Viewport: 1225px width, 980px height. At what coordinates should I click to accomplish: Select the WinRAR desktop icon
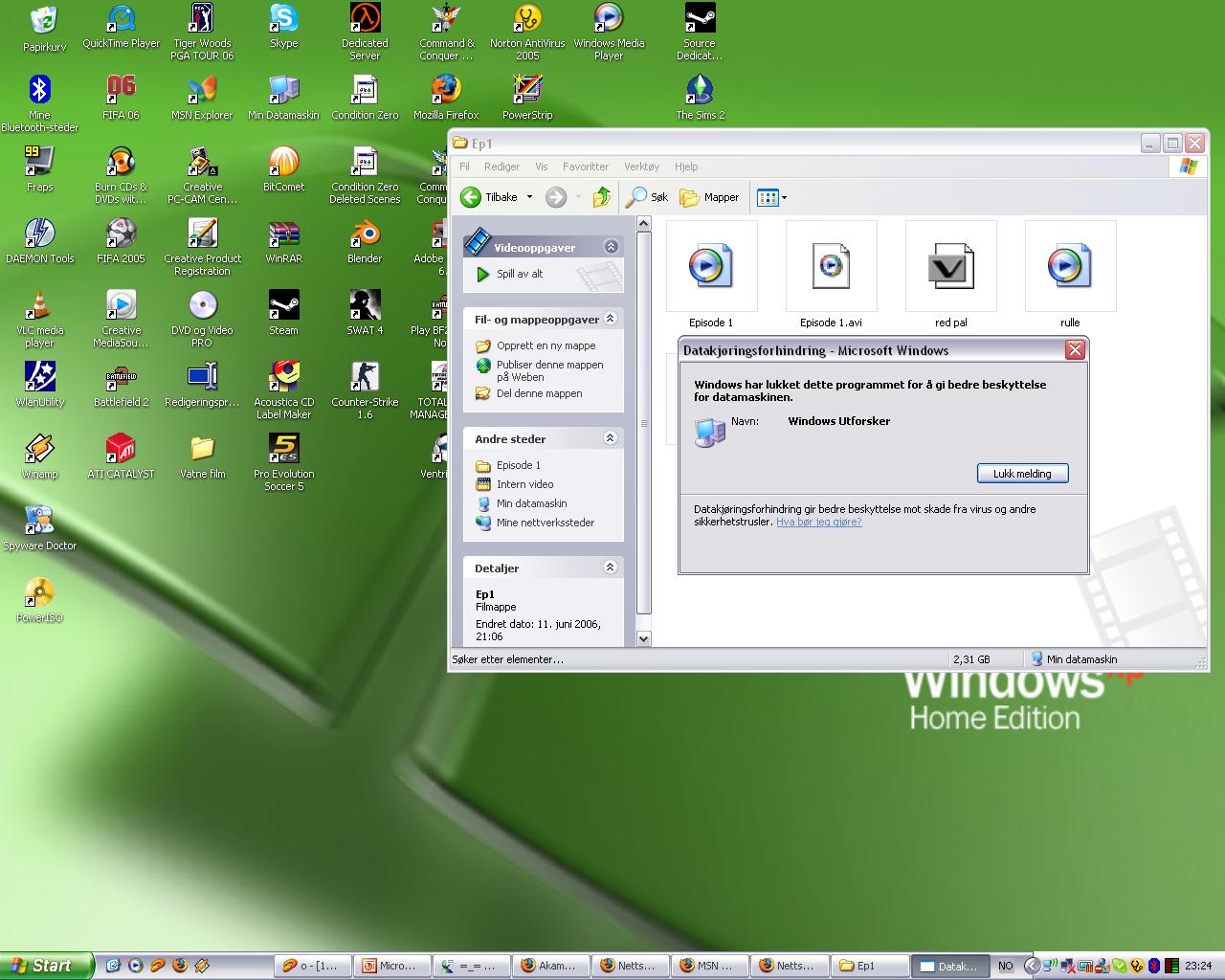[x=283, y=241]
